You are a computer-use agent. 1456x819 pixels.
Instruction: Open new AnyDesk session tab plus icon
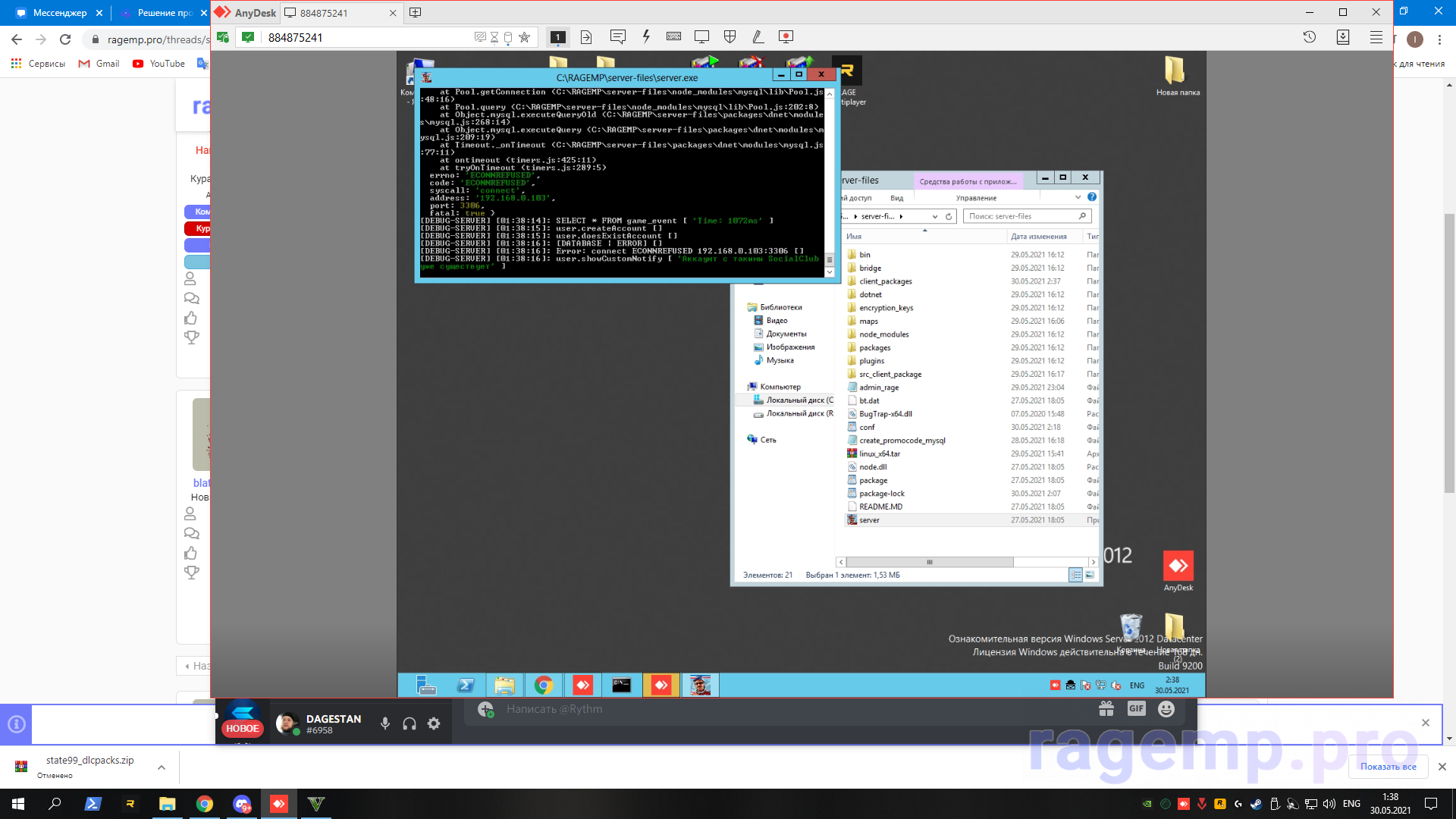[415, 12]
